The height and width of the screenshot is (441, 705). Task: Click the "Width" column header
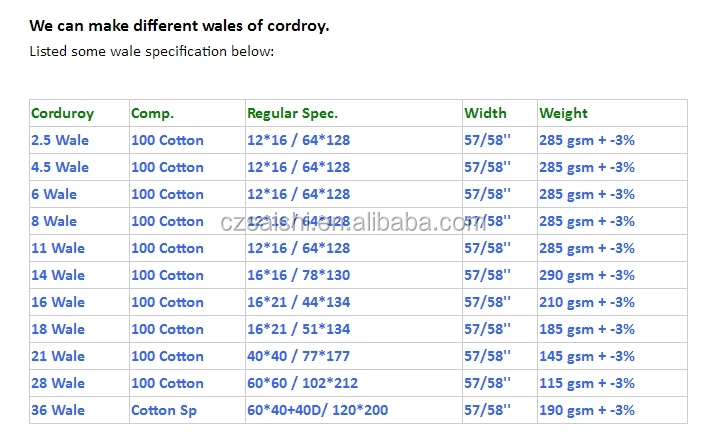pos(485,113)
